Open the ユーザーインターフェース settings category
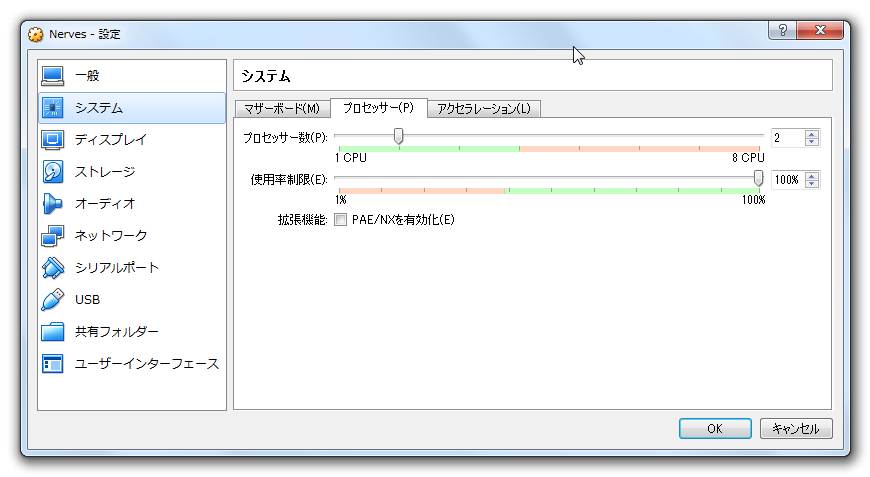870x477 pixels. (x=132, y=364)
